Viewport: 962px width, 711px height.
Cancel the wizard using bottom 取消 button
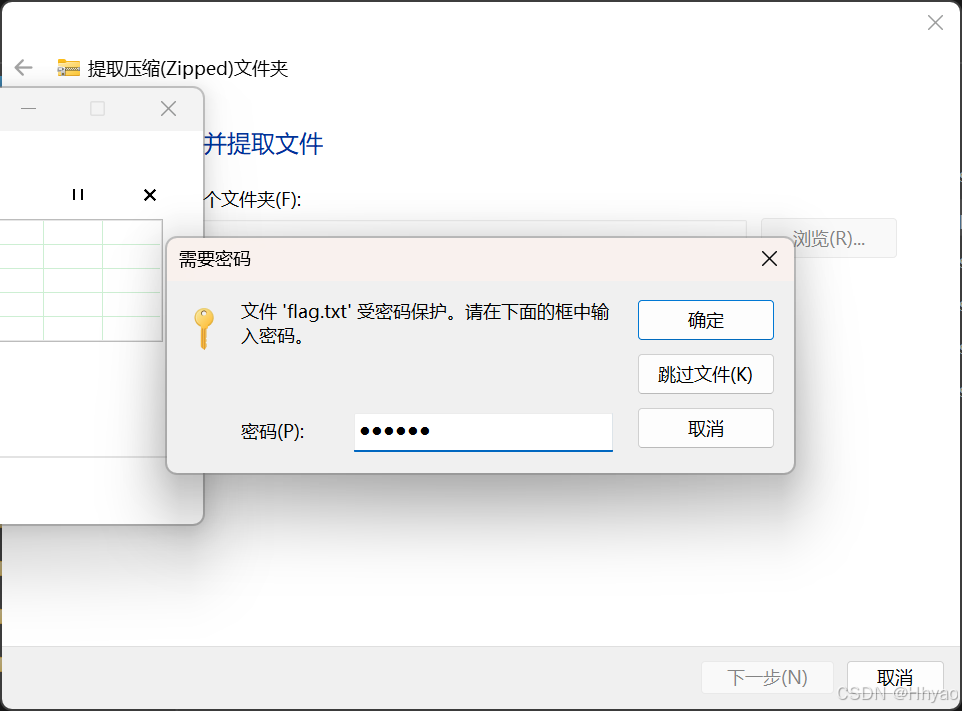pyautogui.click(x=895, y=677)
